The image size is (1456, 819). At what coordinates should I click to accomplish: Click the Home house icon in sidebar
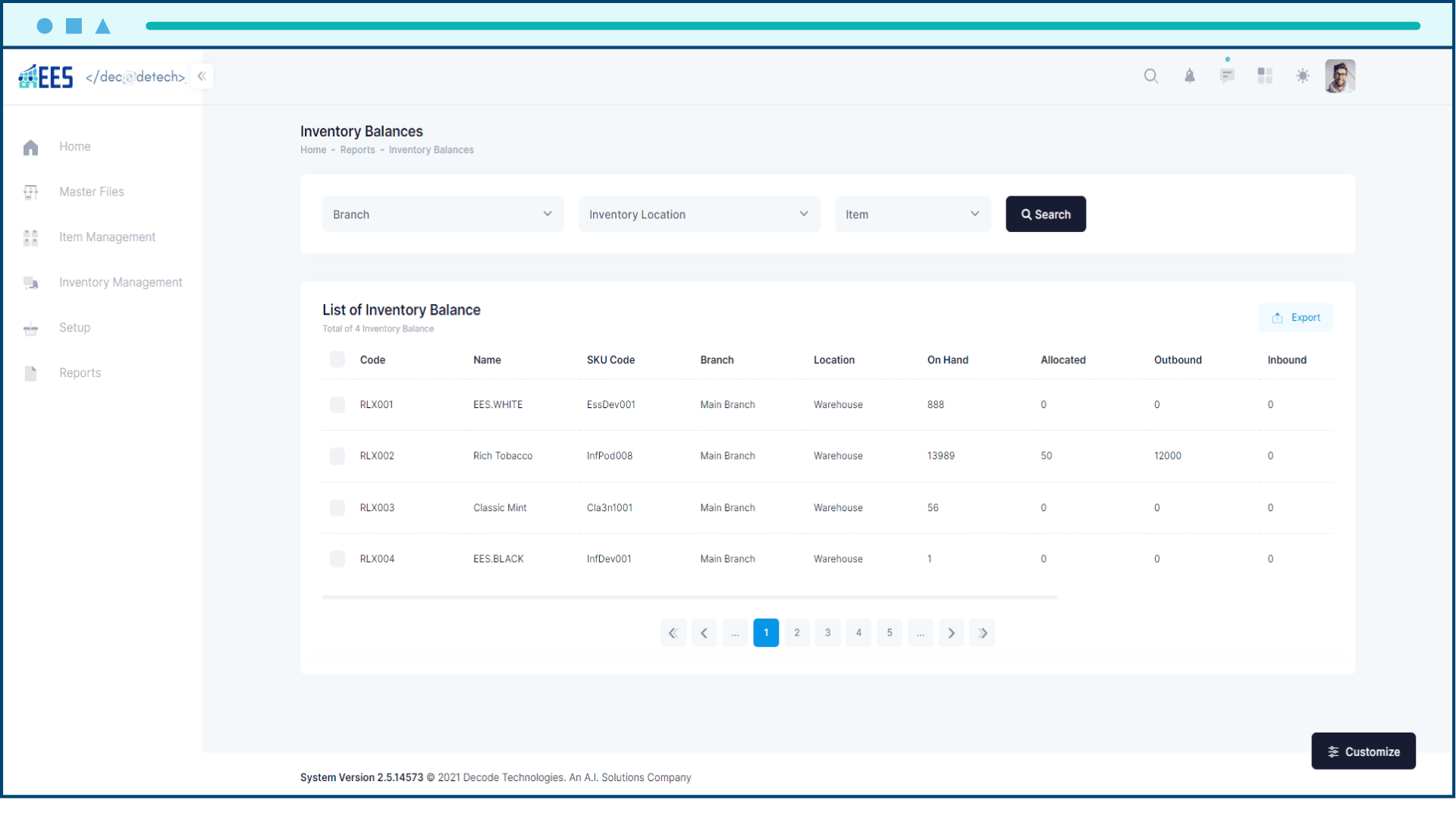30,147
